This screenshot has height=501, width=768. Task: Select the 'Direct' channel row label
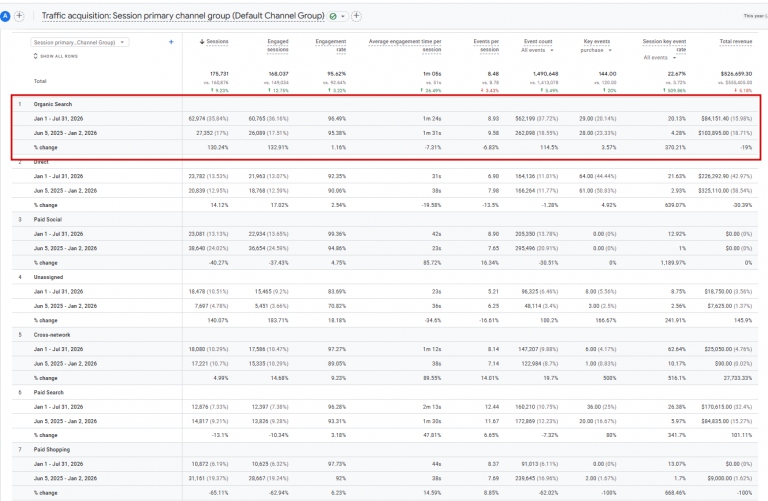tap(41, 162)
